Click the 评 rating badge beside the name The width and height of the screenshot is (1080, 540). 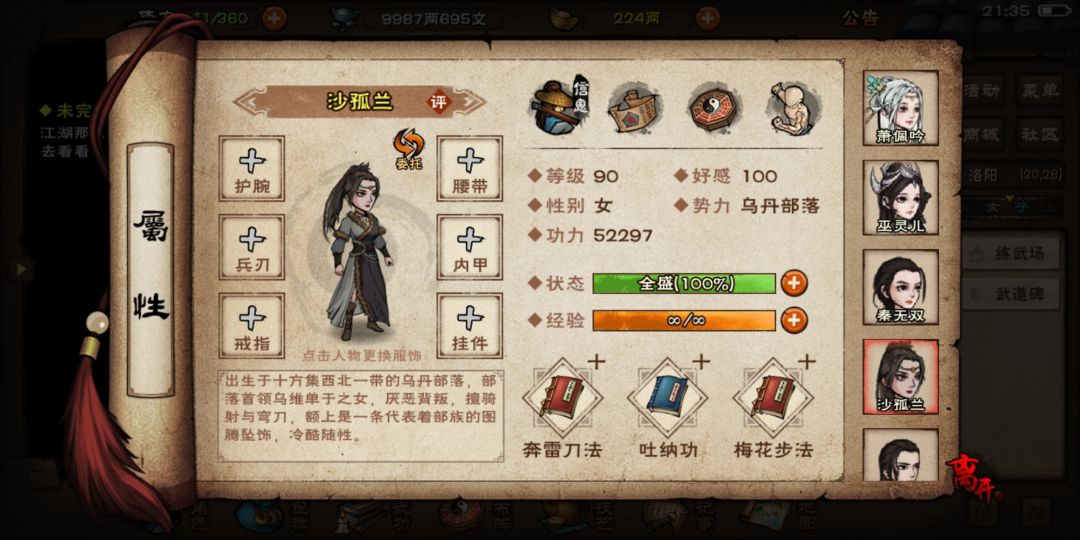pos(438,102)
